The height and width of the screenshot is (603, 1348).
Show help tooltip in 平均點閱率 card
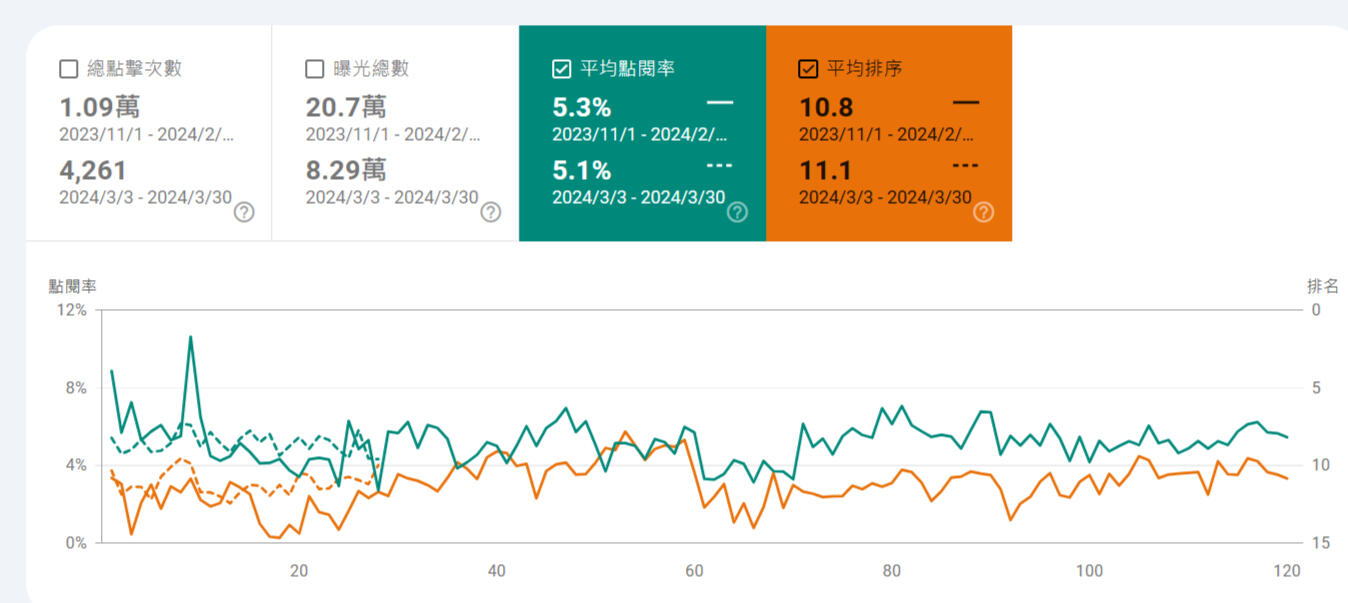point(737,212)
